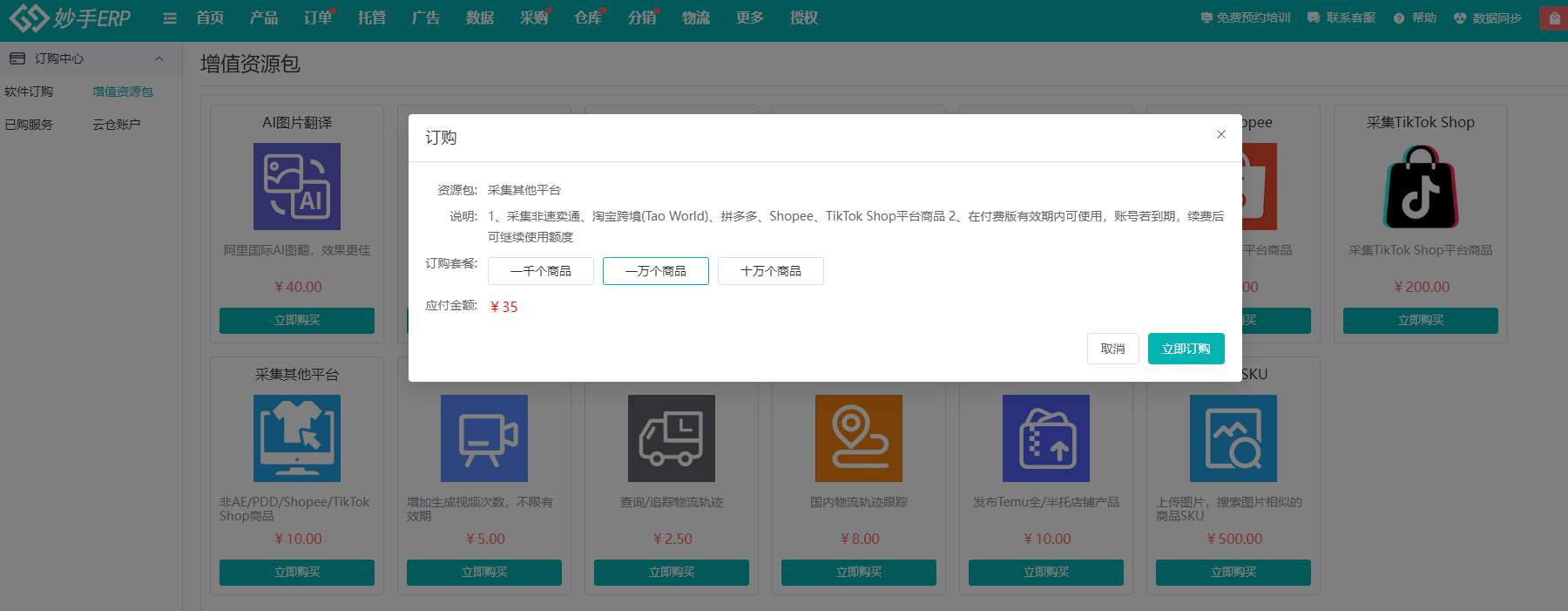The width and height of the screenshot is (1568, 611).
Task: Open the 分销 menu
Action: [x=642, y=18]
